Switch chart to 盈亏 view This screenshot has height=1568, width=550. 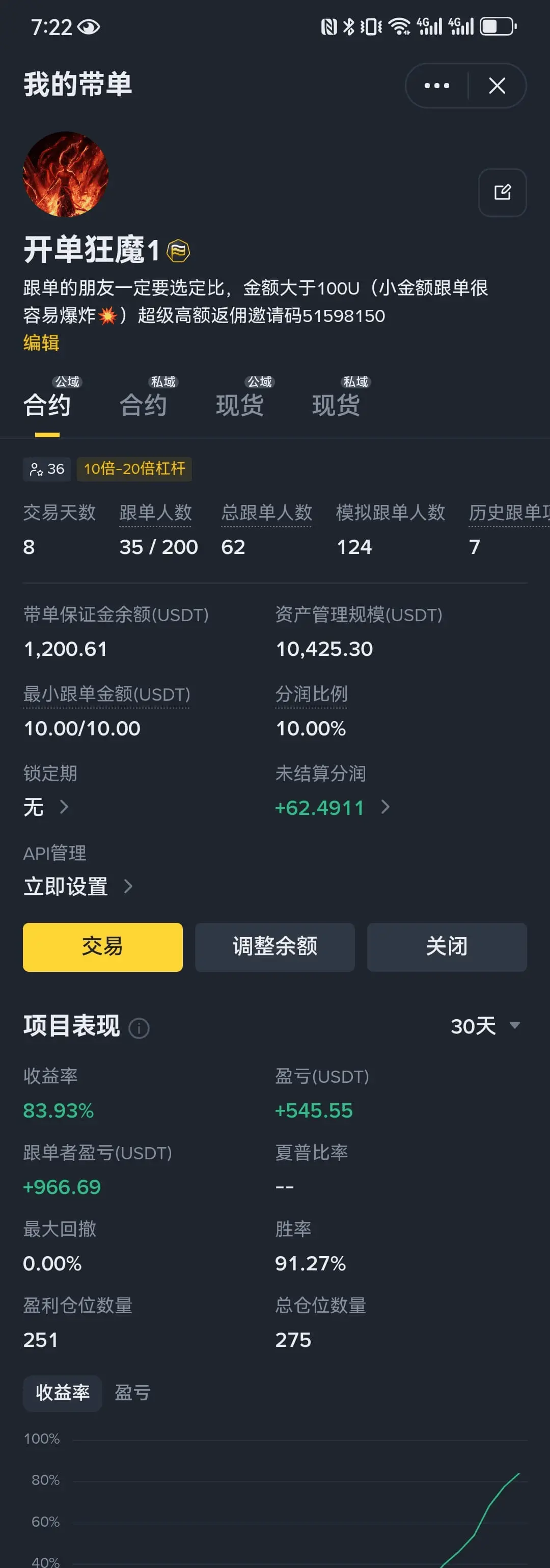(x=132, y=1393)
